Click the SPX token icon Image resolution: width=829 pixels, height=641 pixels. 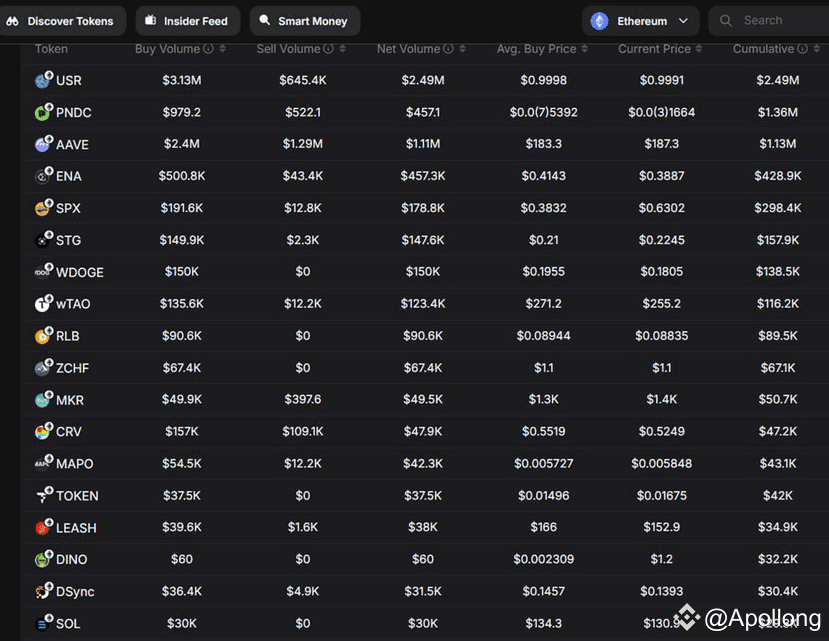pos(44,208)
